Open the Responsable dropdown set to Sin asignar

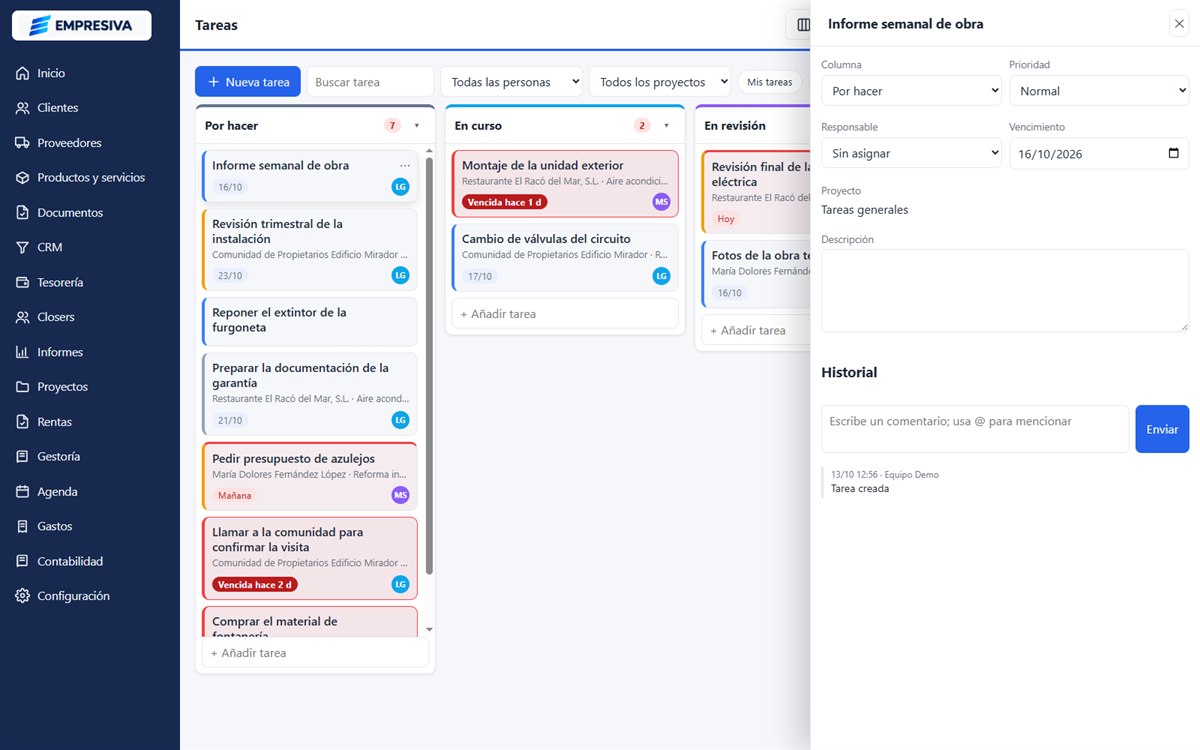click(911, 154)
